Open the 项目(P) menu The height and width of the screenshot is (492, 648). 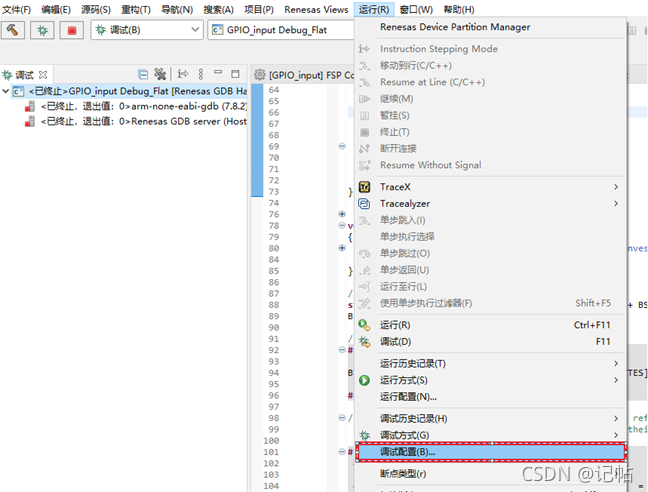point(259,9)
